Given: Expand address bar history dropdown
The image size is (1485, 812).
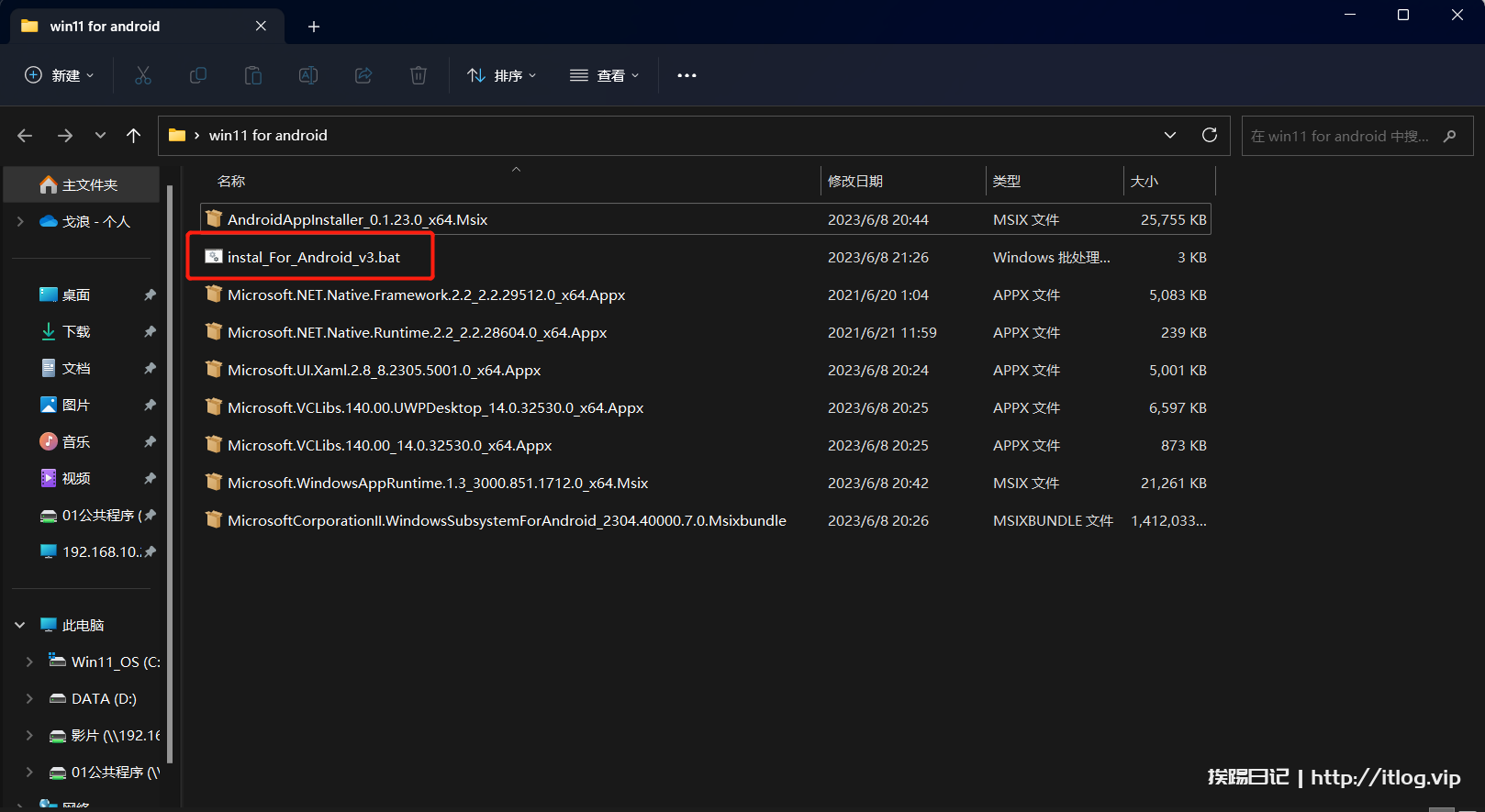Looking at the screenshot, I should coord(1170,135).
